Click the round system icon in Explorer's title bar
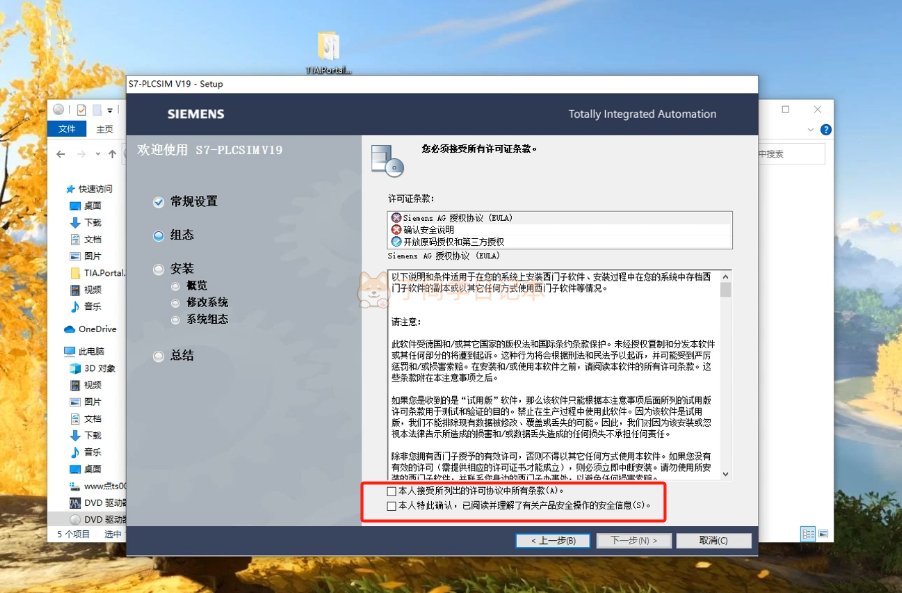The height and width of the screenshot is (593, 902). (59, 109)
